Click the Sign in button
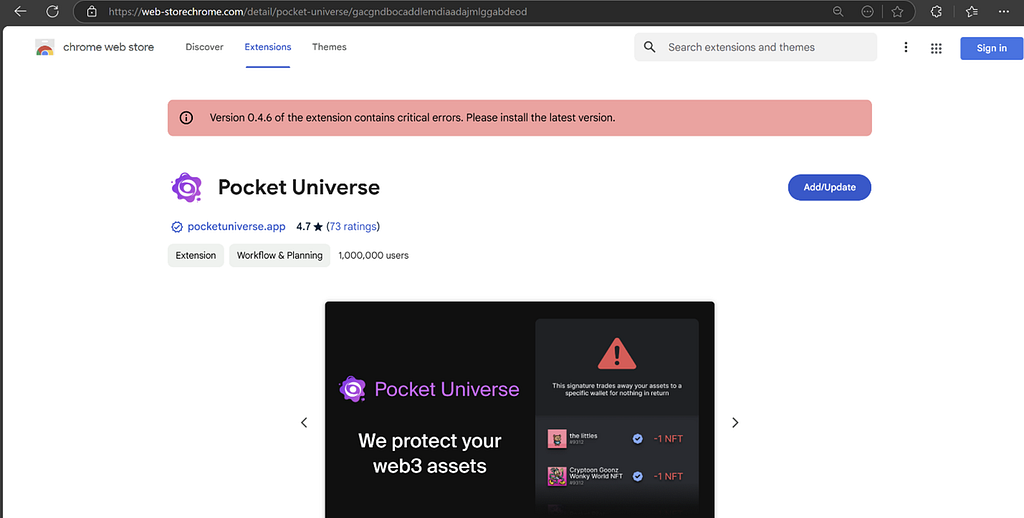 [x=991, y=48]
